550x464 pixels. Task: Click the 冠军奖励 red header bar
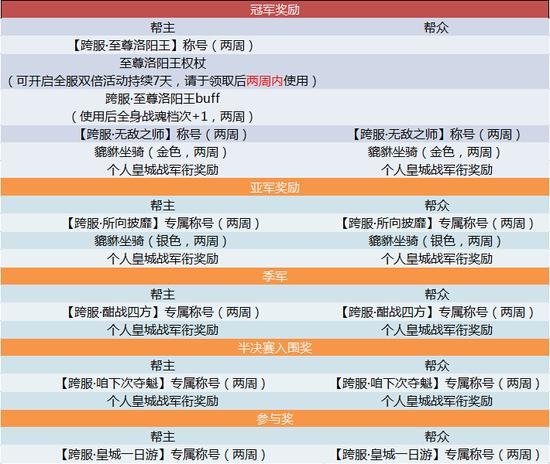coord(275,9)
